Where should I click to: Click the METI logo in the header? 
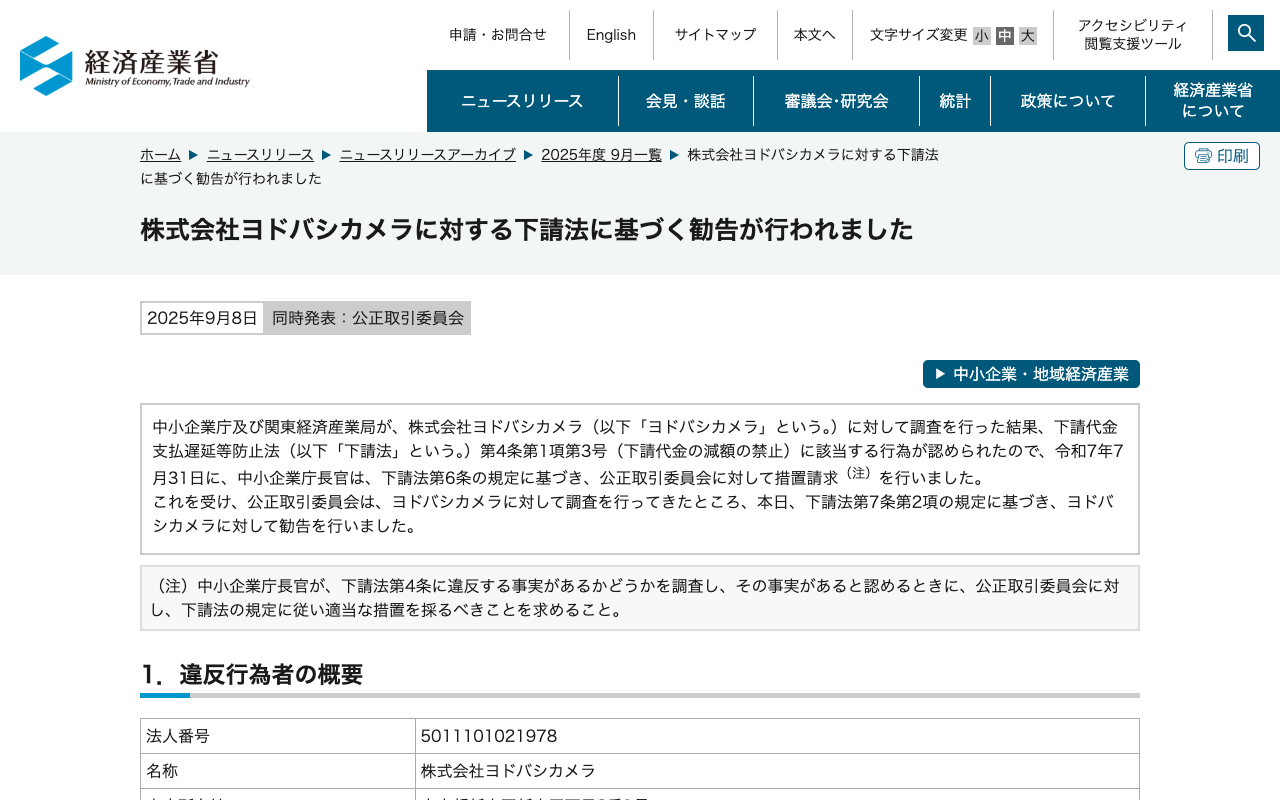tap(135, 66)
